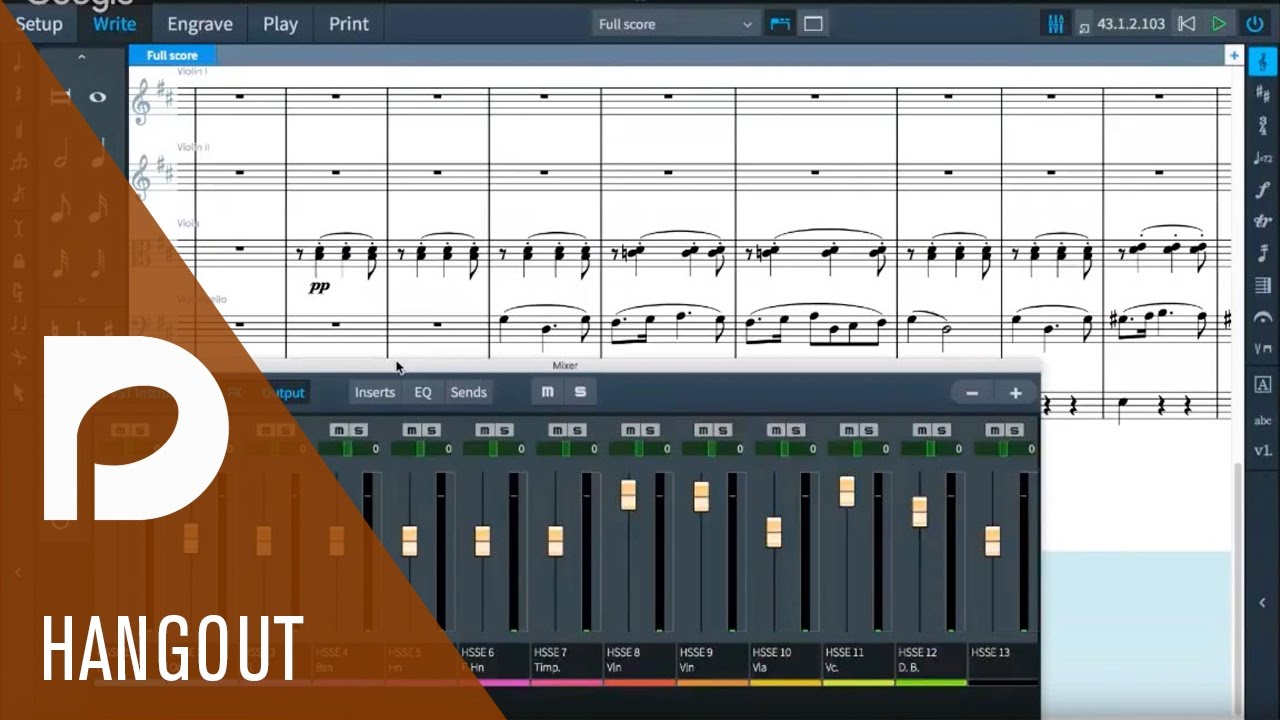Open the Rehearsal Marks panel (boxed A)
1280x720 pixels.
[1263, 385]
